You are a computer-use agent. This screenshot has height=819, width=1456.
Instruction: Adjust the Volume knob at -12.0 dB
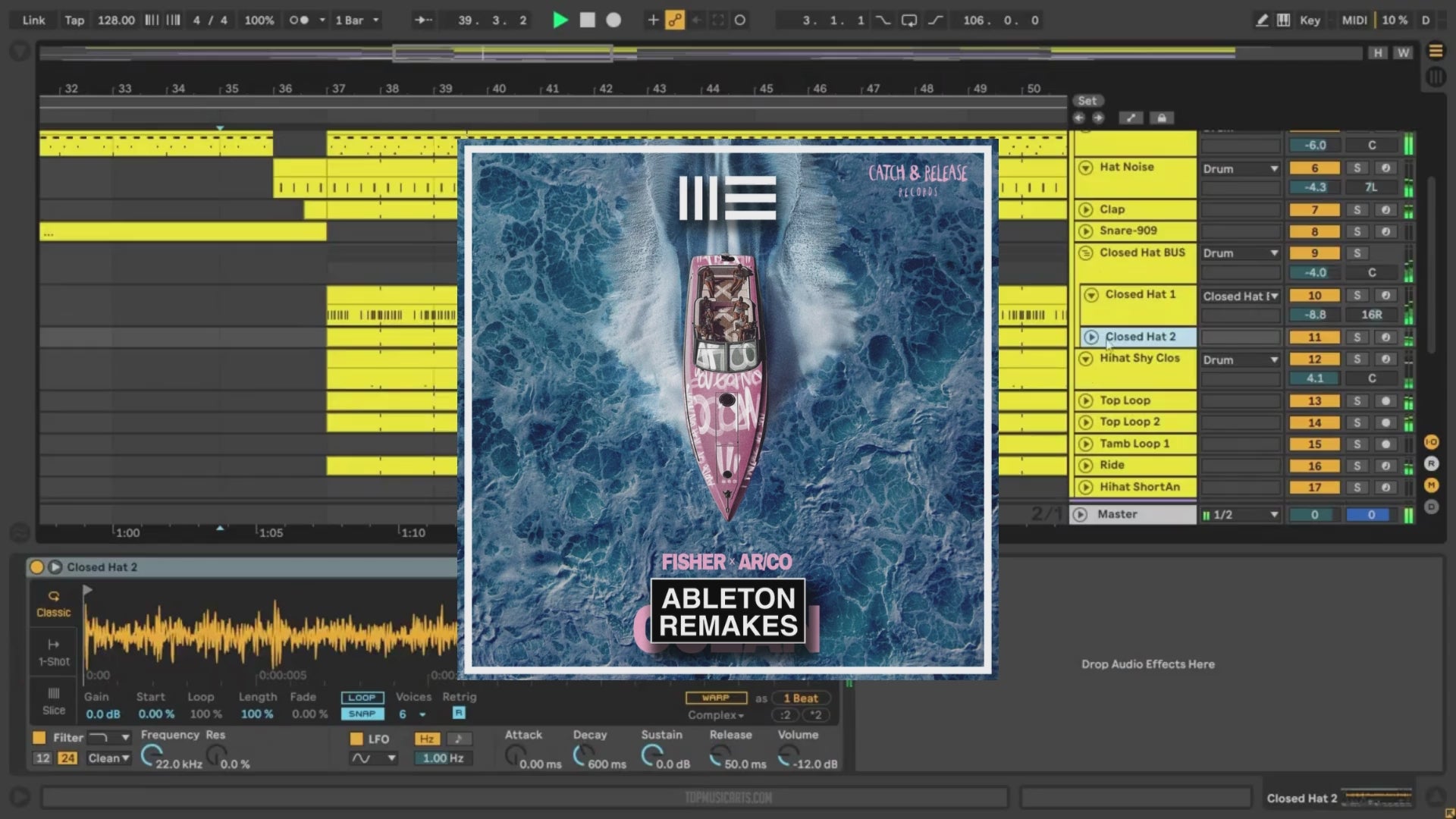coord(788,755)
